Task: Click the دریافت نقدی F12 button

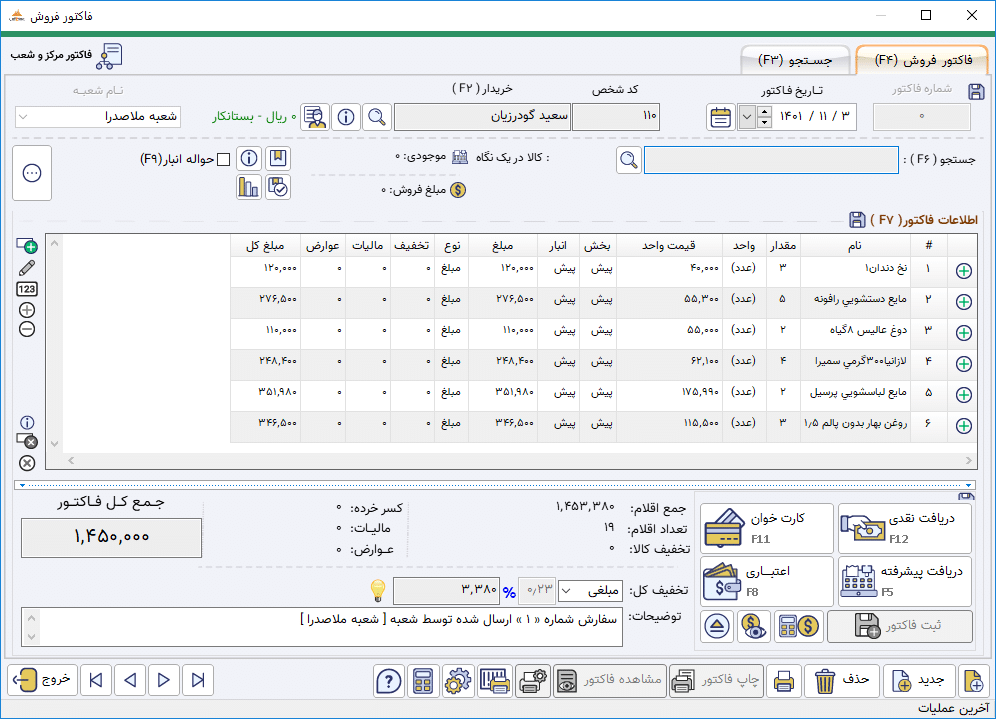Action: click(905, 528)
